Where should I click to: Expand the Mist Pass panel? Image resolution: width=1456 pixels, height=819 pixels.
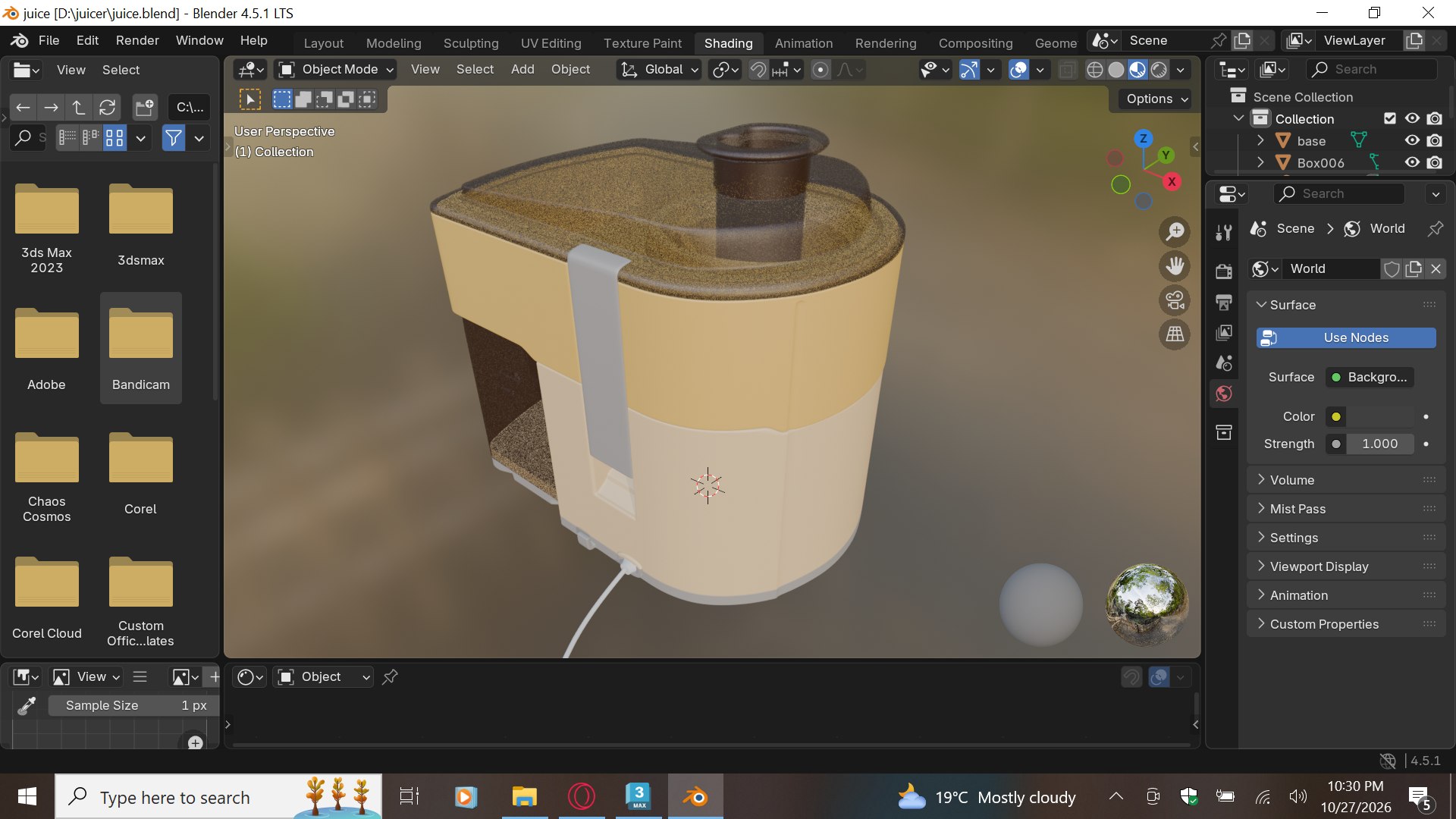tap(1346, 509)
